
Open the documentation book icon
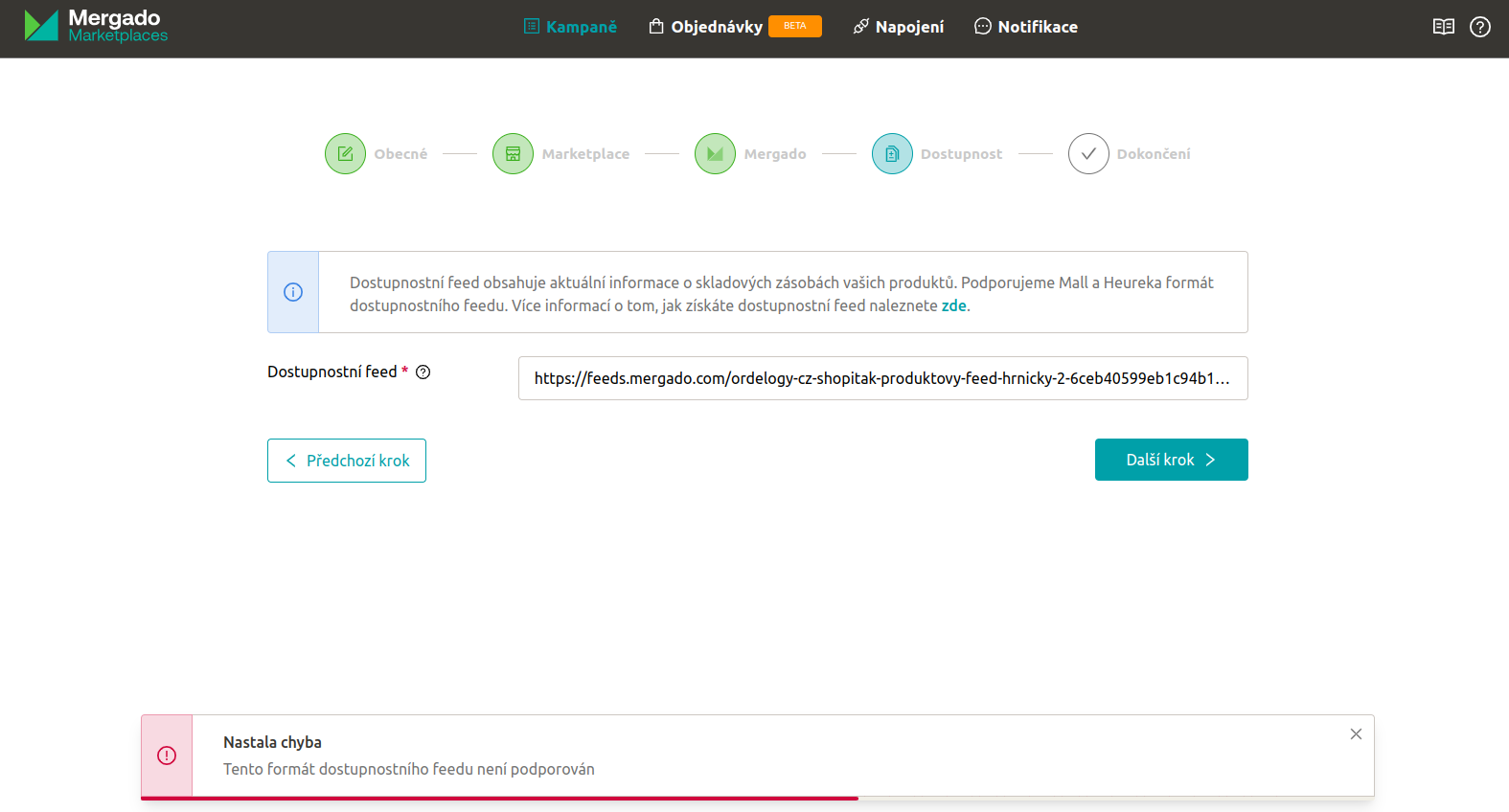[x=1443, y=27]
